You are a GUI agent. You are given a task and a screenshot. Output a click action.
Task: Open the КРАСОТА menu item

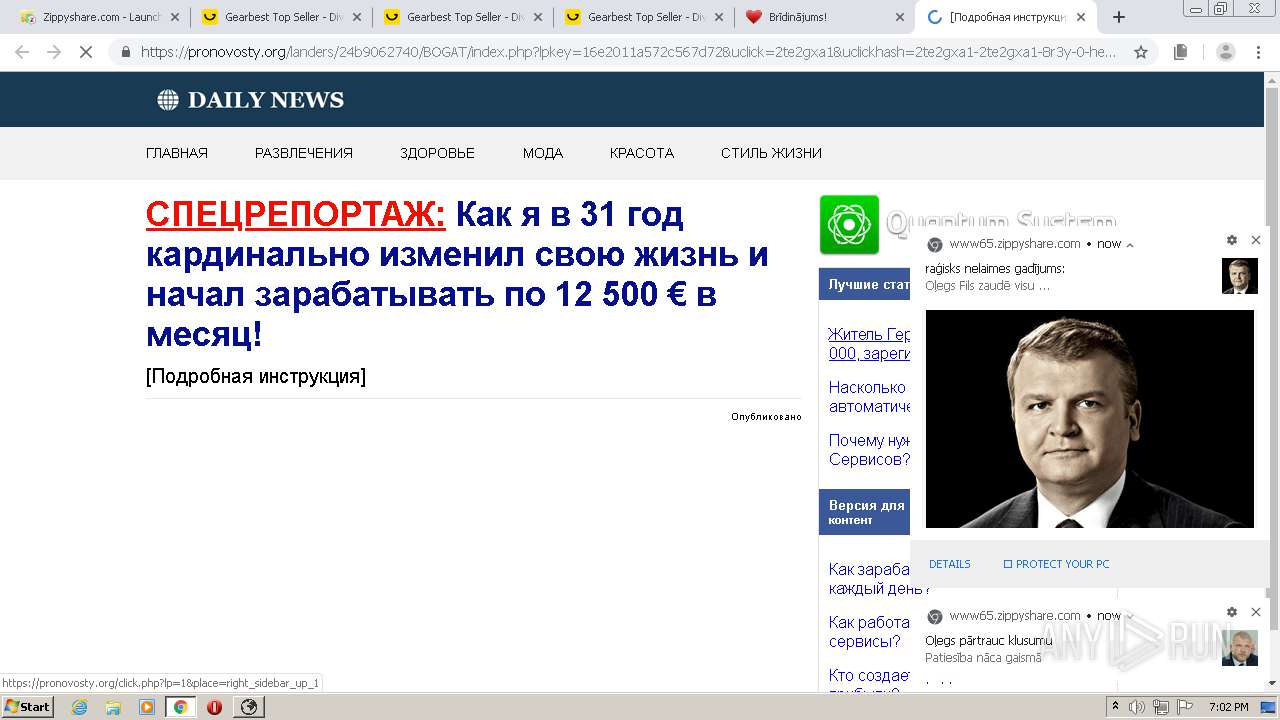coord(642,153)
